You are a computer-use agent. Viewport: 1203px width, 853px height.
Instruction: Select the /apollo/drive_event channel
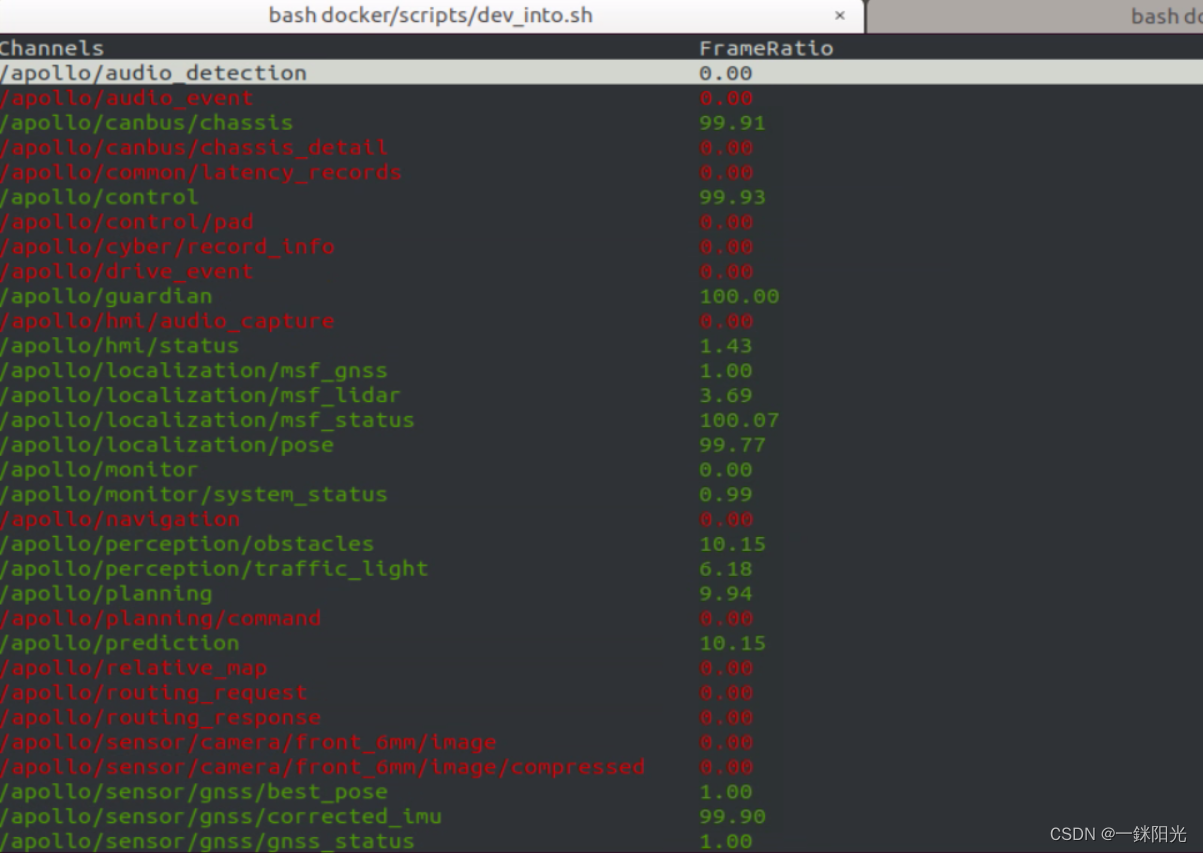127,272
